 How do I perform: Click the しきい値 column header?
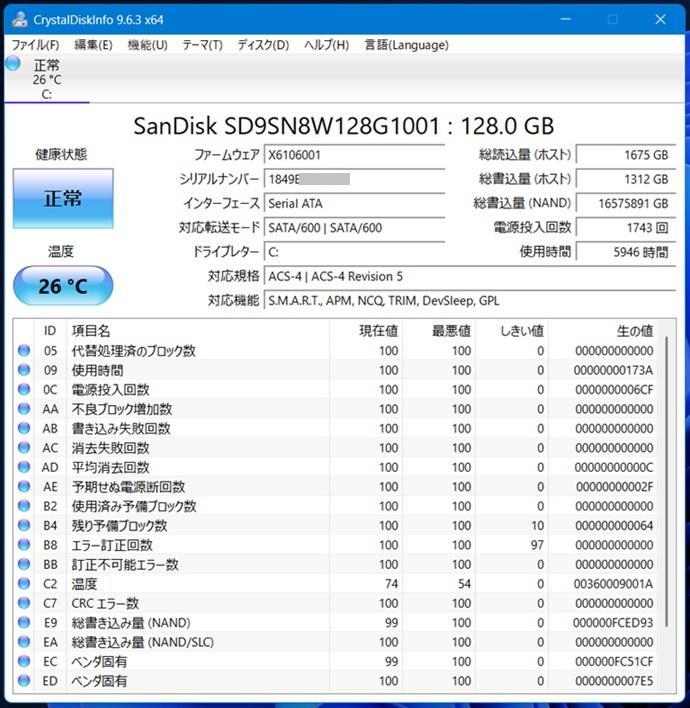(x=512, y=331)
